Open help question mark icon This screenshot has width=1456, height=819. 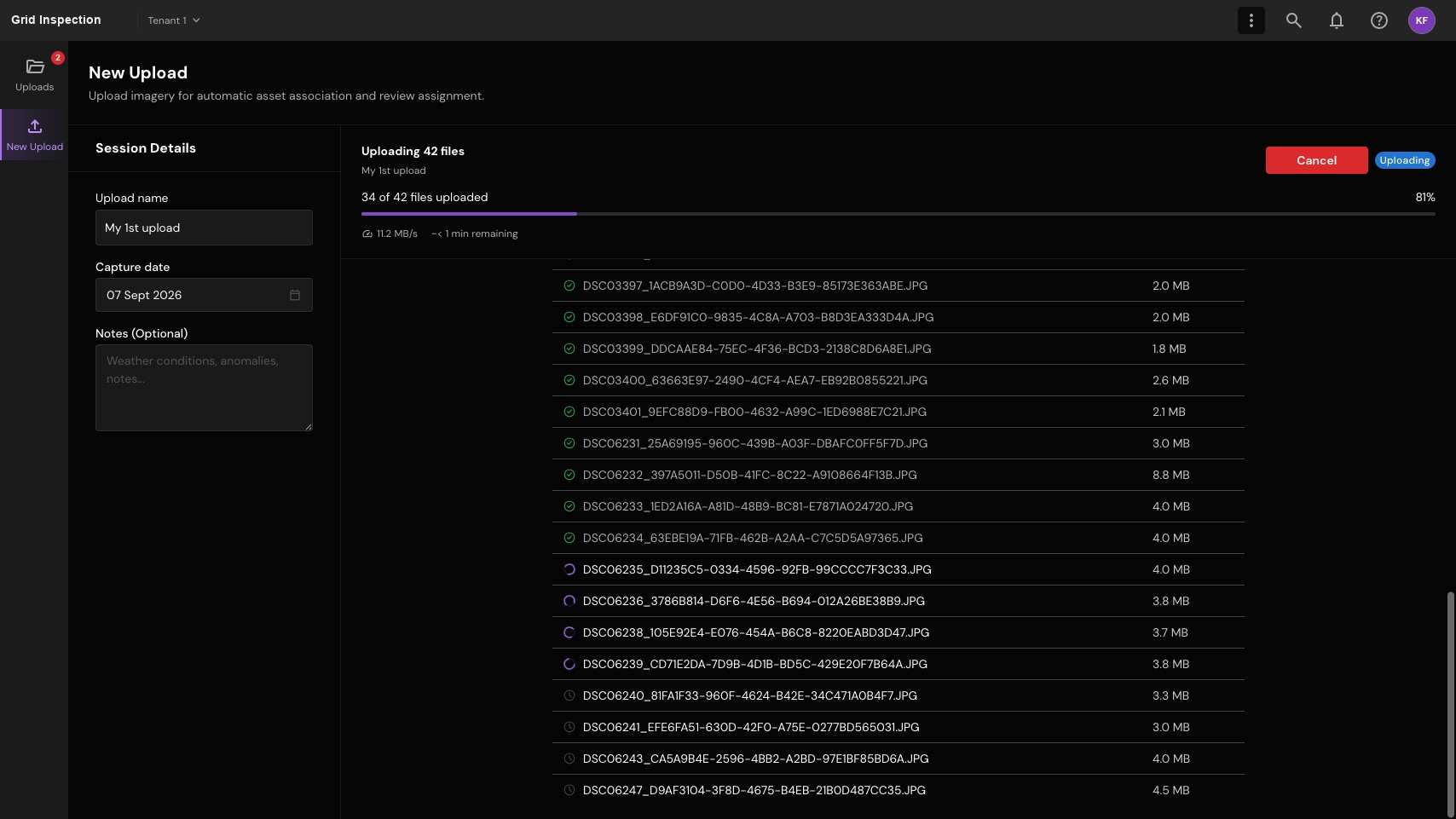tap(1378, 20)
